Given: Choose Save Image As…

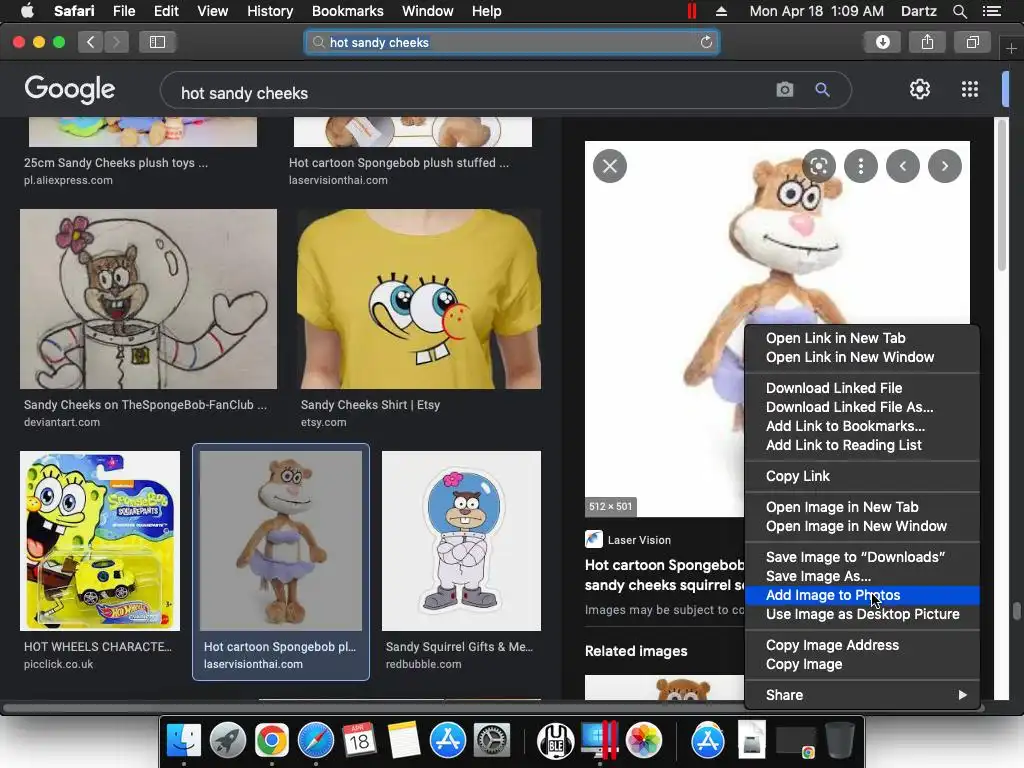Looking at the screenshot, I should pos(862,576).
